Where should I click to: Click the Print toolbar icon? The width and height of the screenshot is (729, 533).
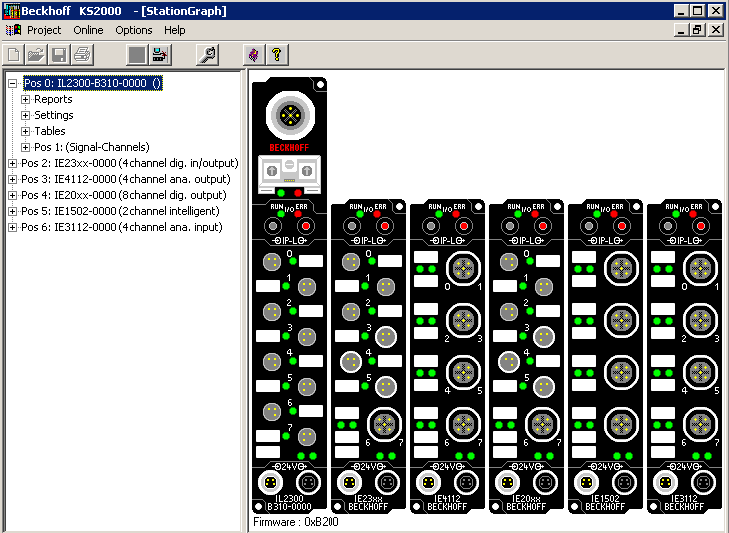[x=82, y=55]
